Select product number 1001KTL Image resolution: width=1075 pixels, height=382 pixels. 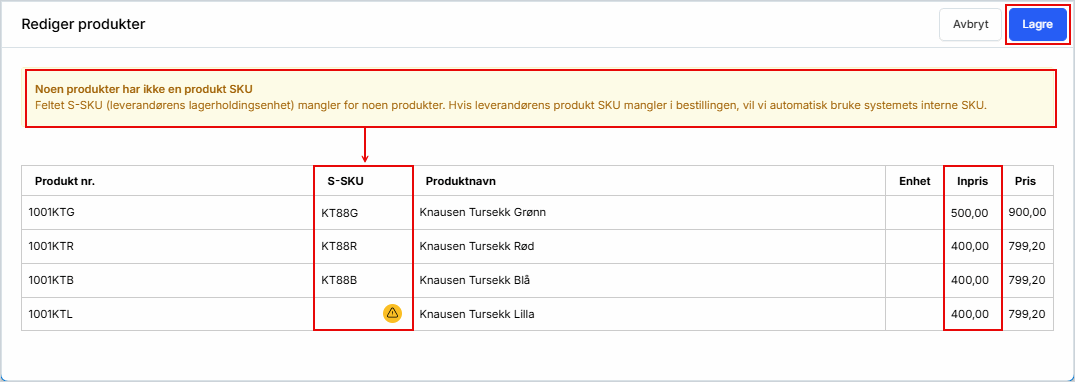pos(50,313)
